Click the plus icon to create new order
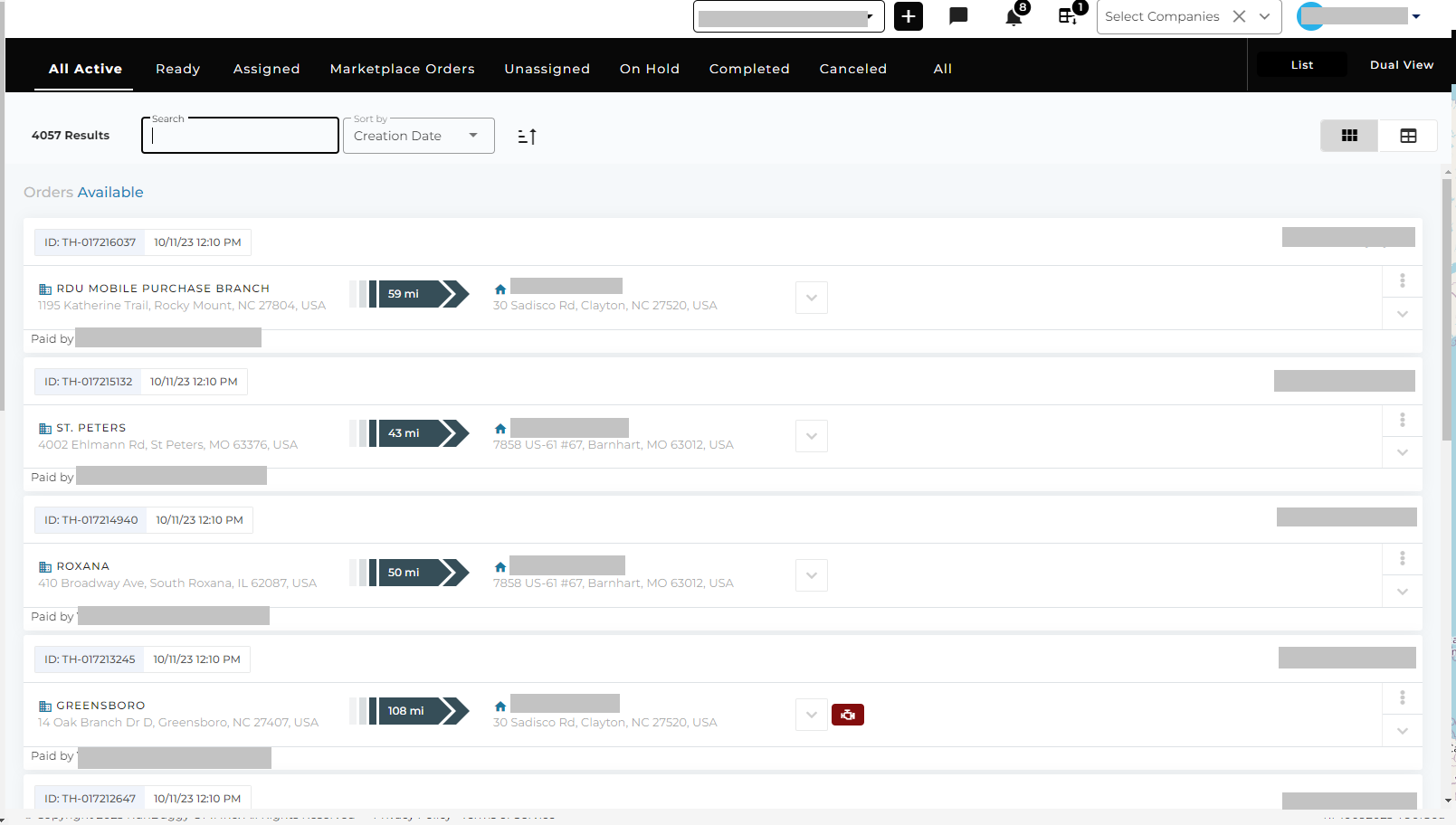 point(909,16)
